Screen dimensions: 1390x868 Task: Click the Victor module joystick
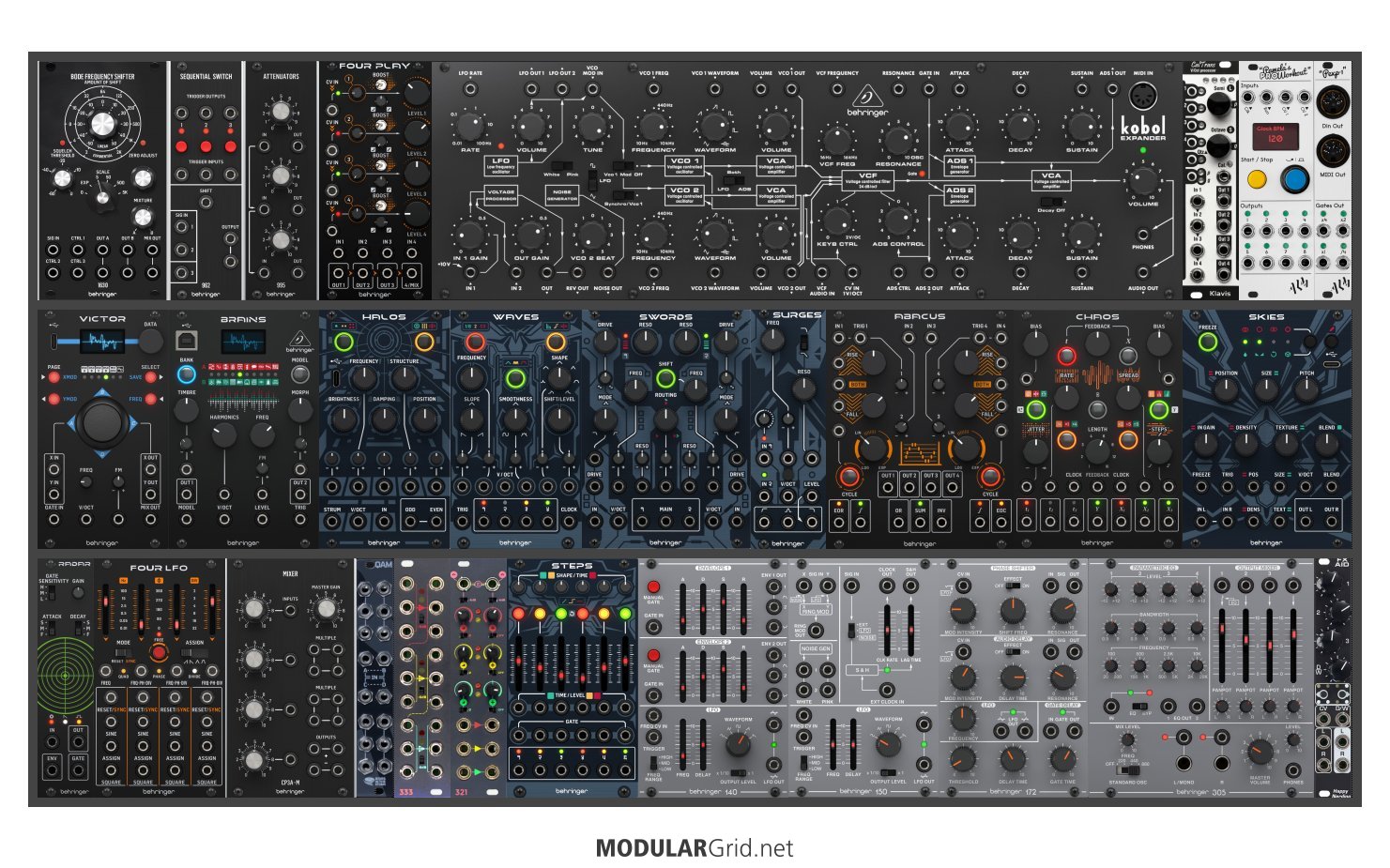tap(102, 423)
